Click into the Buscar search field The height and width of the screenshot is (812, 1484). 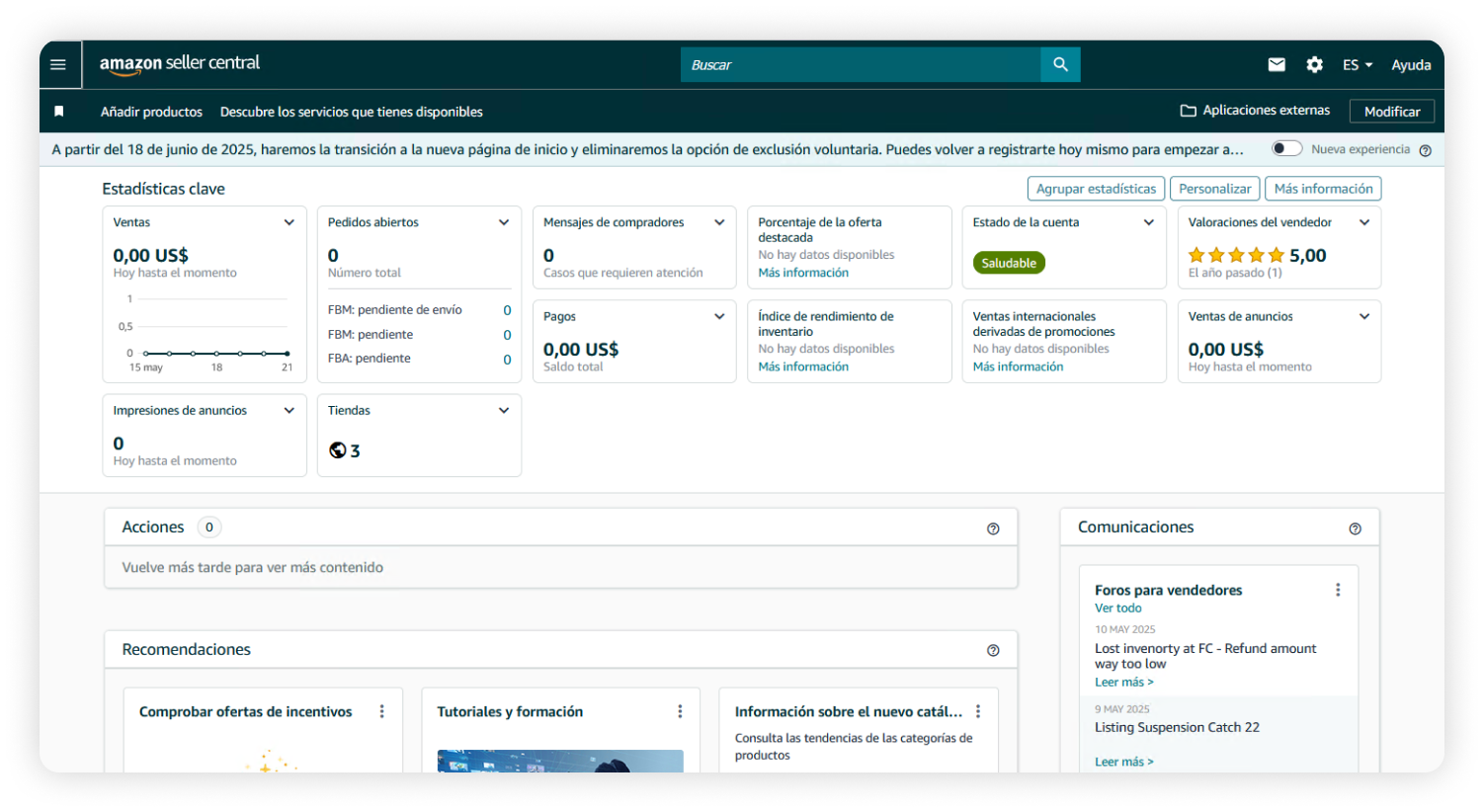coord(861,64)
